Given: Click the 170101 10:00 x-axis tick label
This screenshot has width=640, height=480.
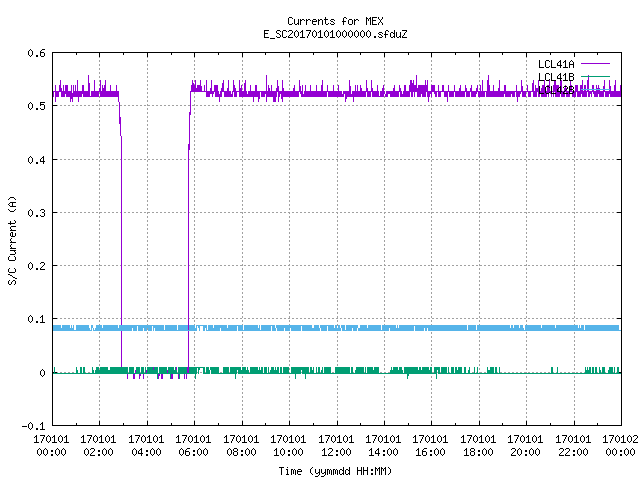Looking at the screenshot, I should click(x=288, y=446).
